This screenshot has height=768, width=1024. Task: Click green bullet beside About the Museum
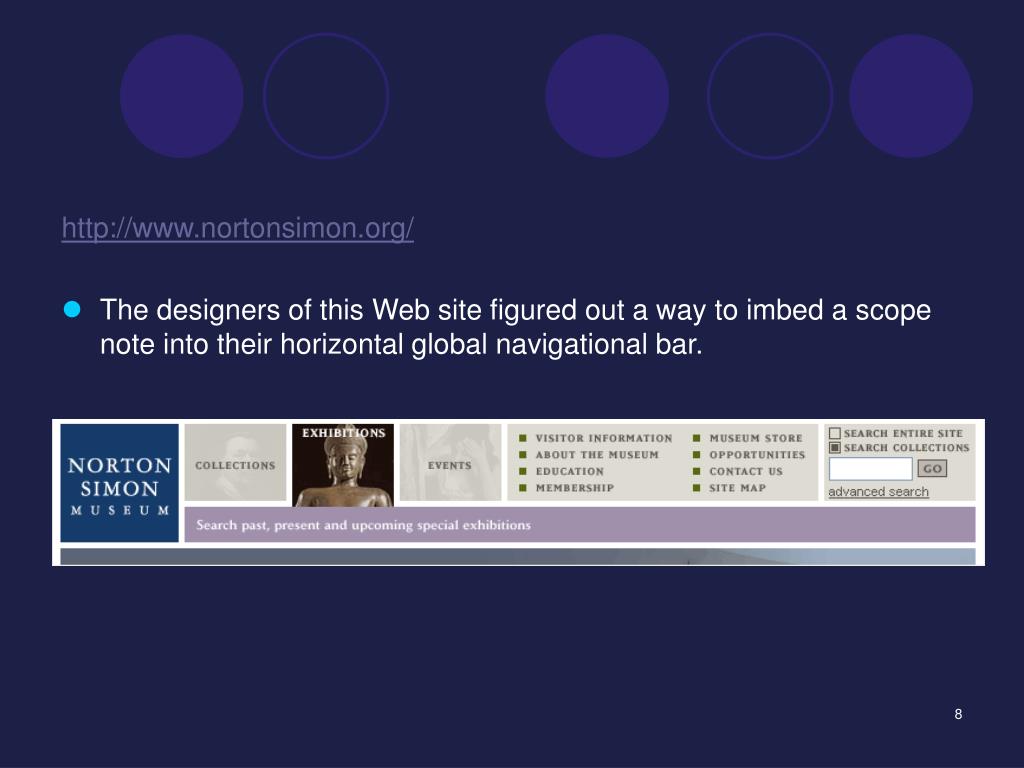522,455
